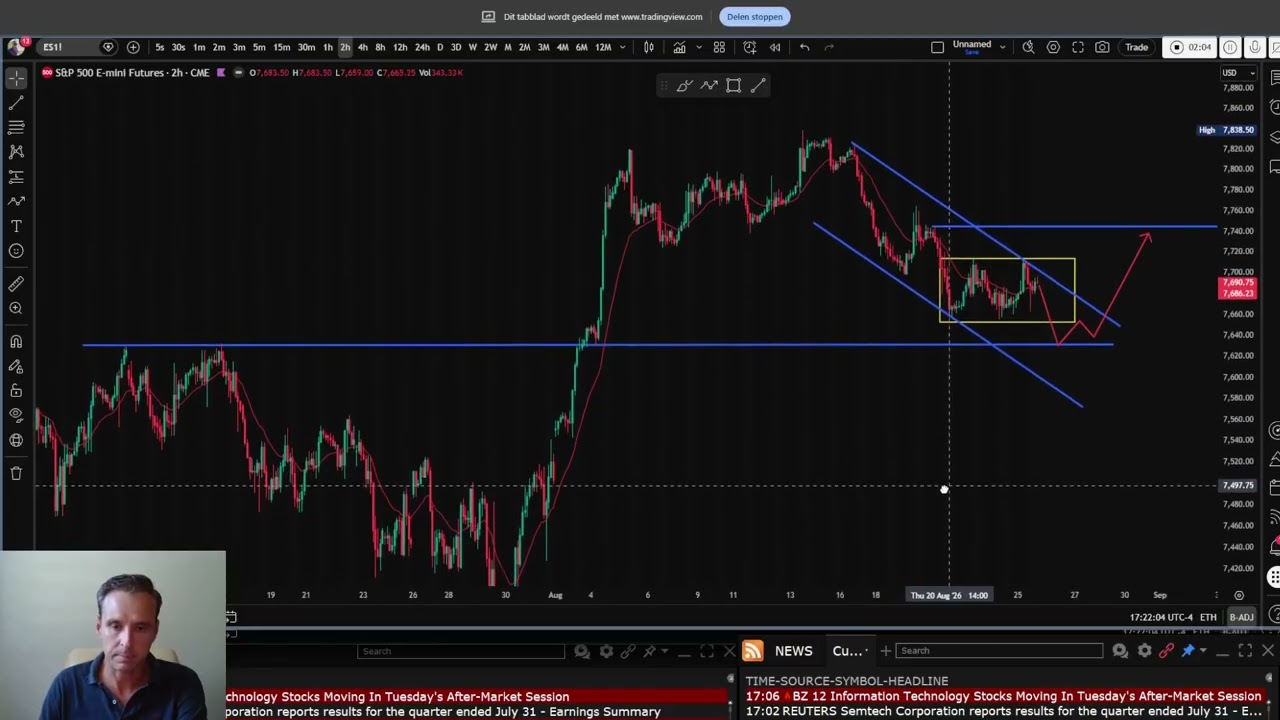Delete drawings with the trash icon
The height and width of the screenshot is (720, 1280).
pyautogui.click(x=16, y=473)
